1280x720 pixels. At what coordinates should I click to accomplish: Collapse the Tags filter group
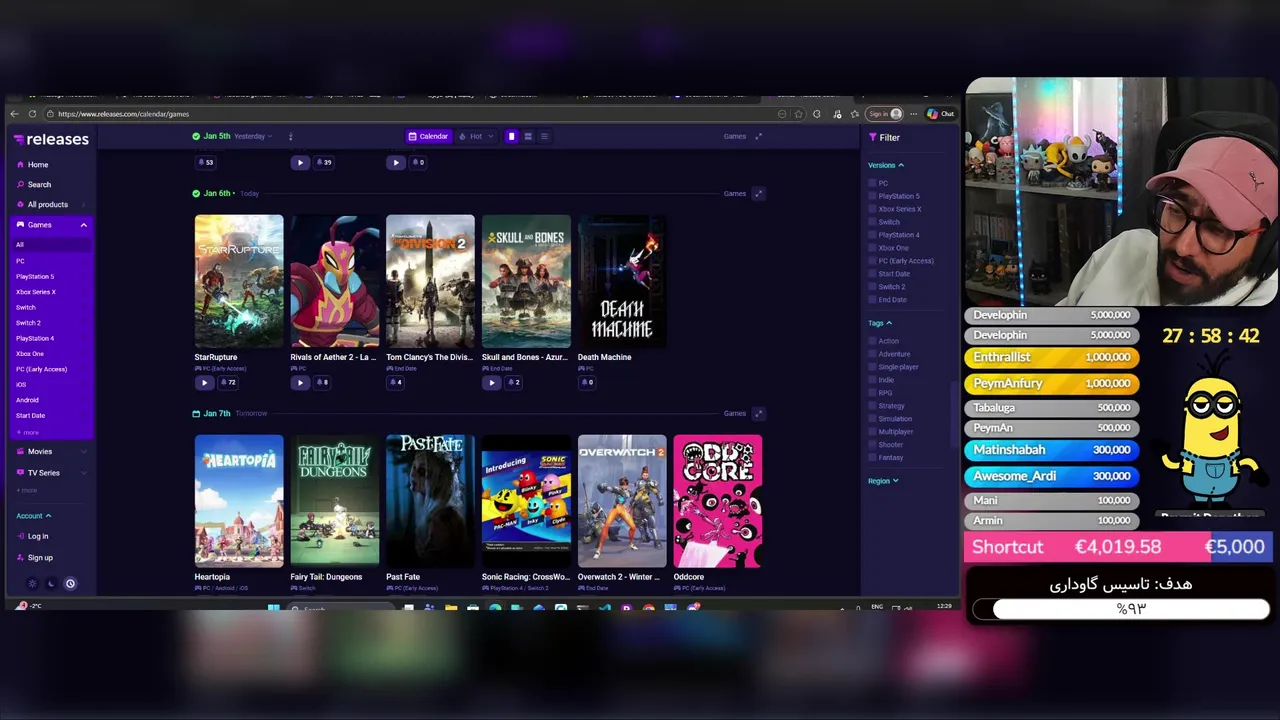880,323
